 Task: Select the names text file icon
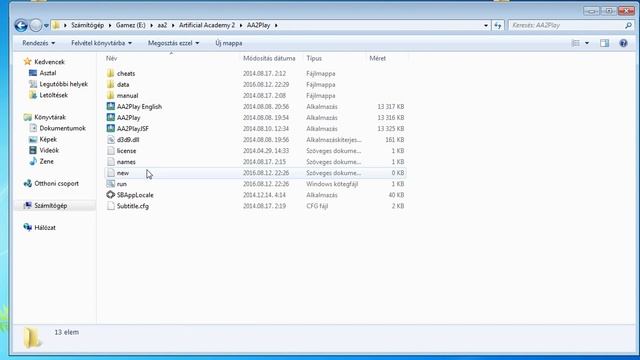(111, 161)
